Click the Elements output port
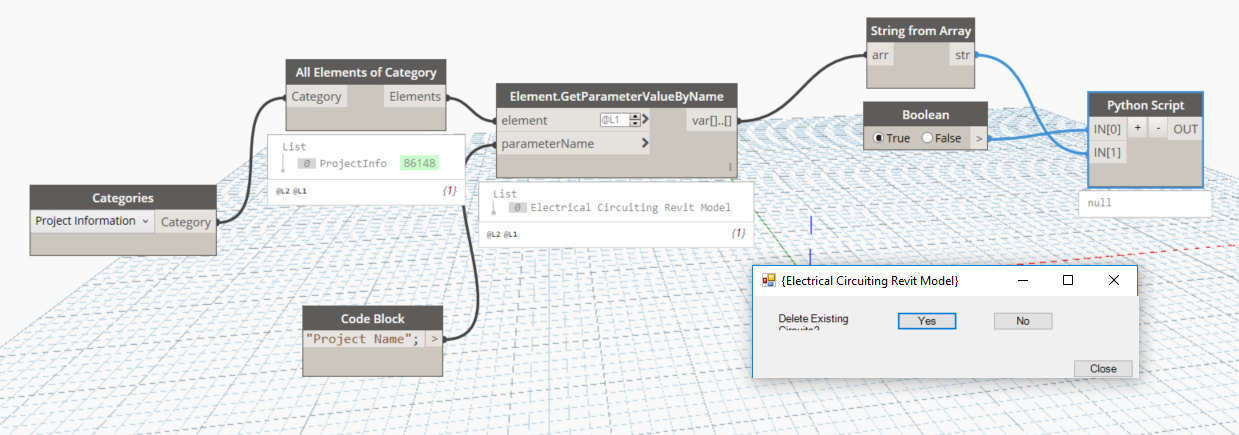The image size is (1239, 435). click(415, 97)
